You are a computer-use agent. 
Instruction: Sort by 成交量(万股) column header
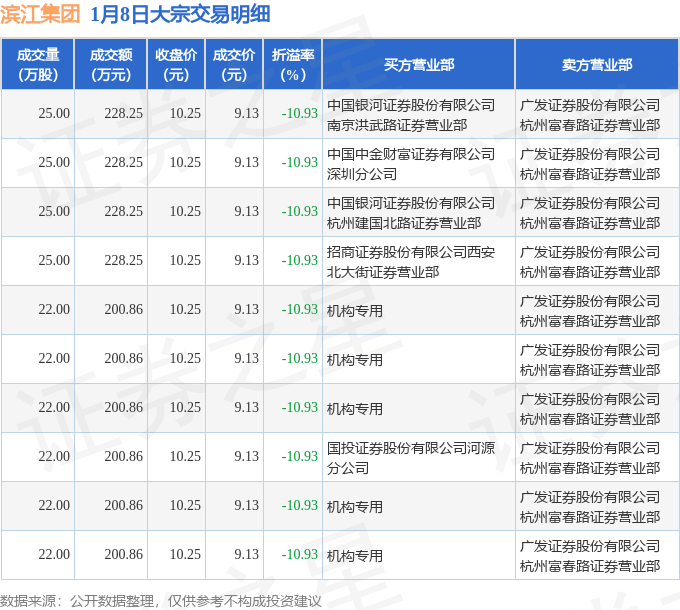coord(38,65)
